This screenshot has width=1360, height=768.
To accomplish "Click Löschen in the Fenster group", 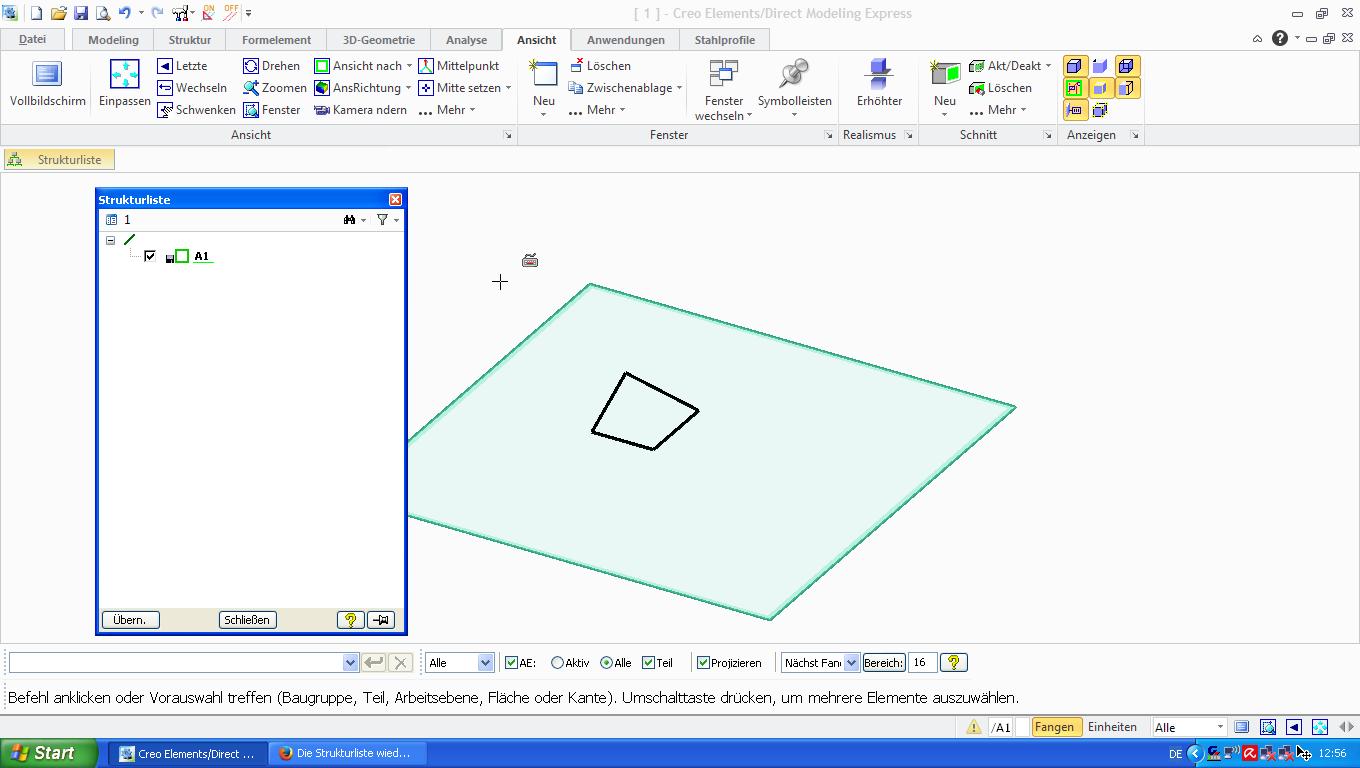I will click(599, 66).
